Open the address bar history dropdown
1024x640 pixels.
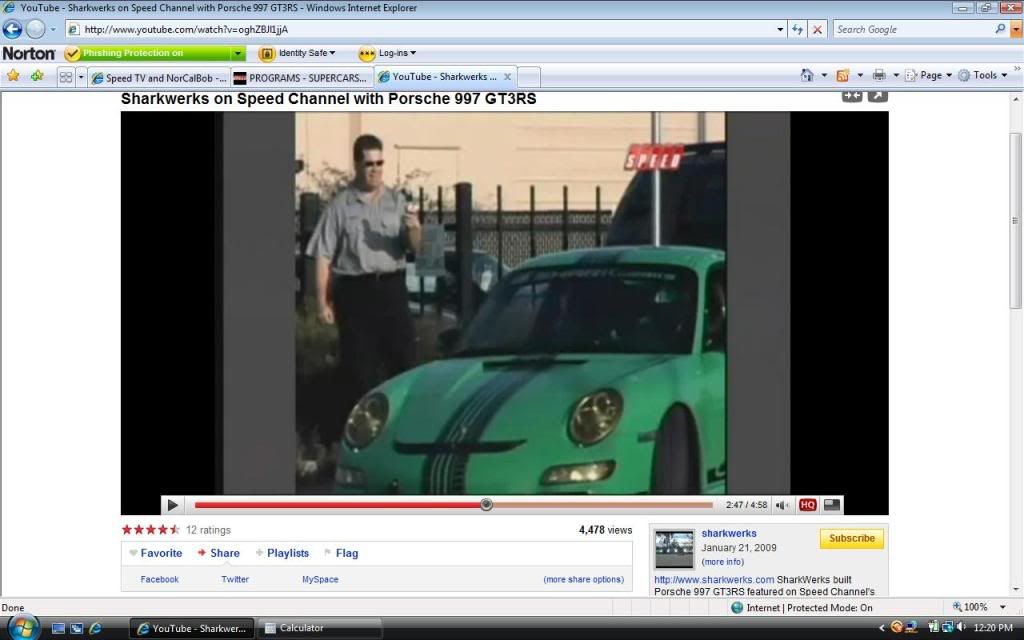[780, 29]
